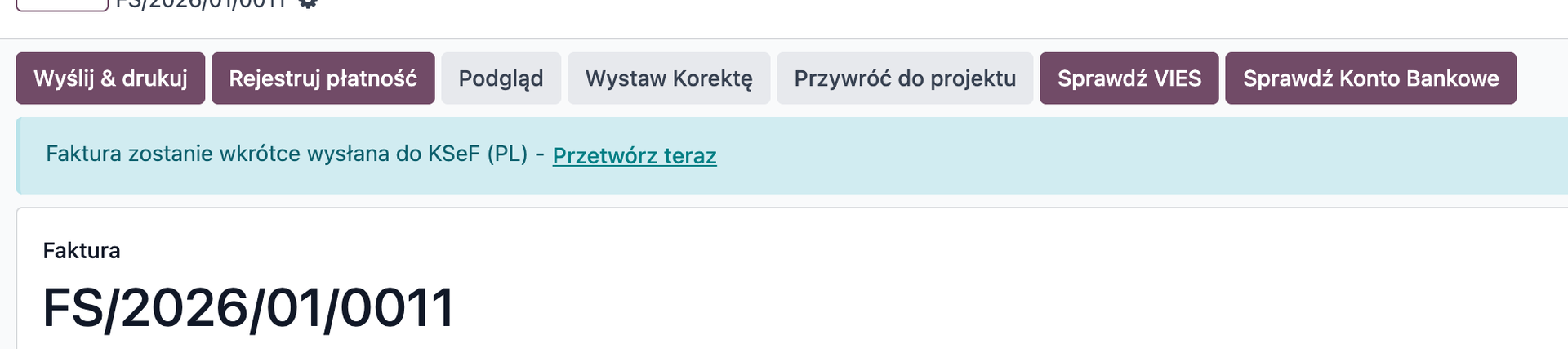1568x349 pixels.
Task: Click the KSeF notification message text
Action: [x=286, y=154]
